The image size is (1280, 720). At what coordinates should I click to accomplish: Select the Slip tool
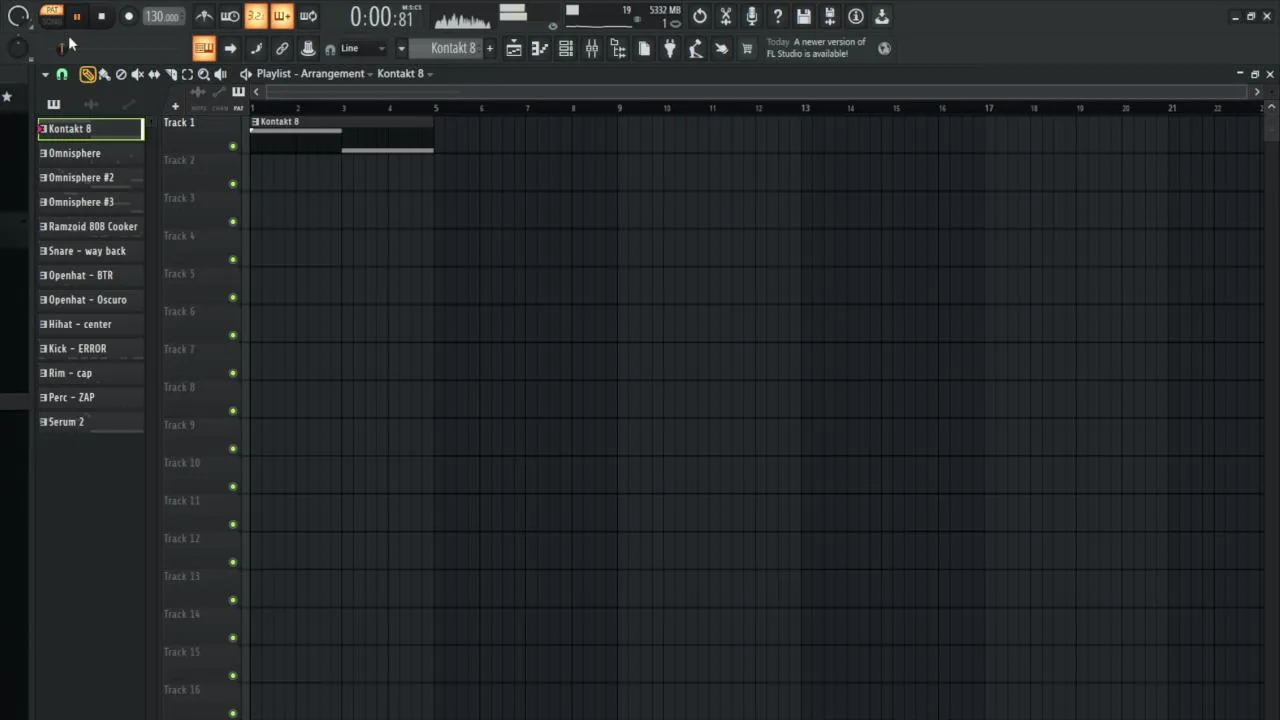[x=154, y=74]
